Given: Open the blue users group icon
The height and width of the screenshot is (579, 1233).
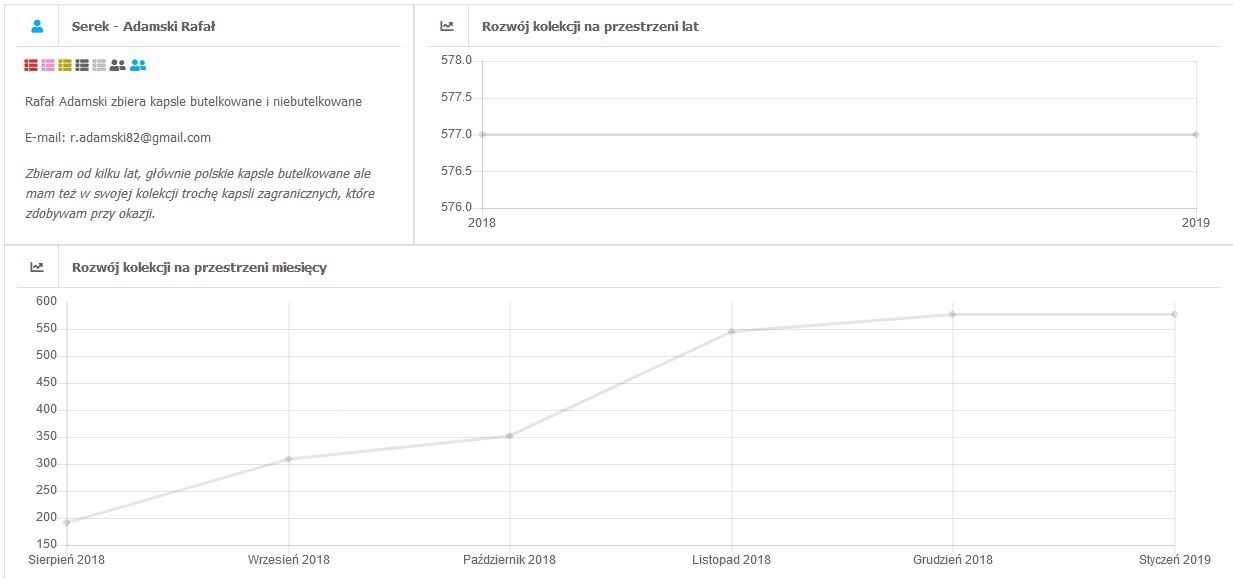Looking at the screenshot, I should click(138, 65).
